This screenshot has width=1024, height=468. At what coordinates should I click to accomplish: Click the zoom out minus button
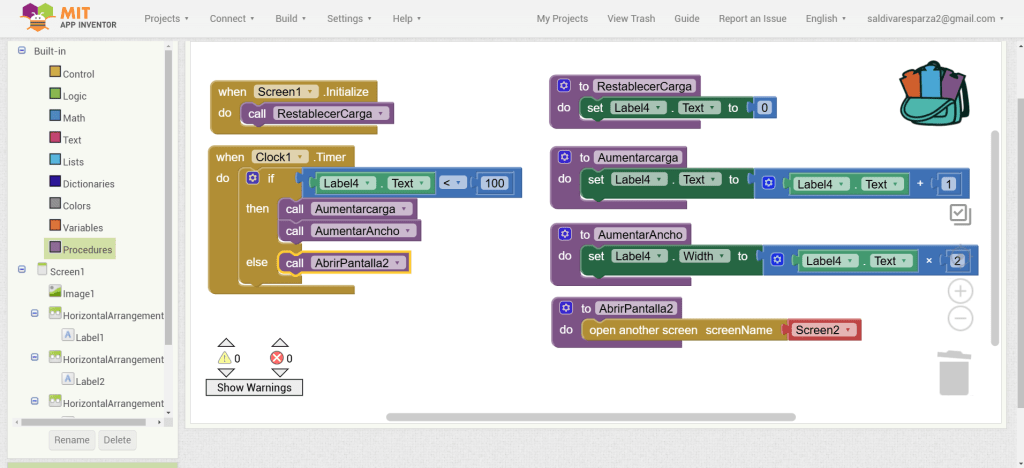[960, 319]
